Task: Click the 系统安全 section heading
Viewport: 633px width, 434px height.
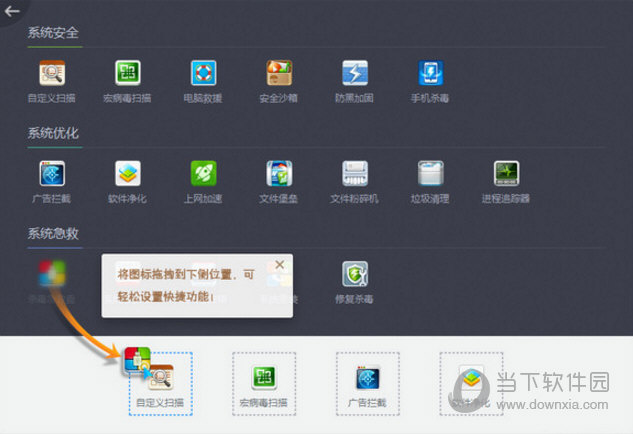Action: point(53,33)
